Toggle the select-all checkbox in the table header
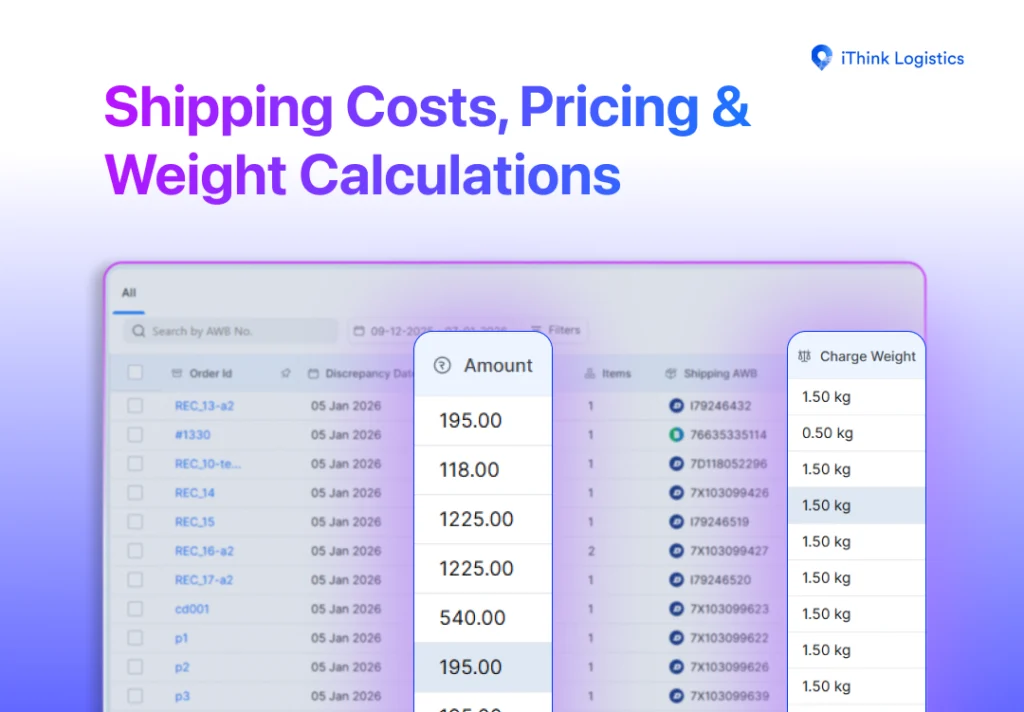The width and height of the screenshot is (1024, 712). [x=136, y=372]
